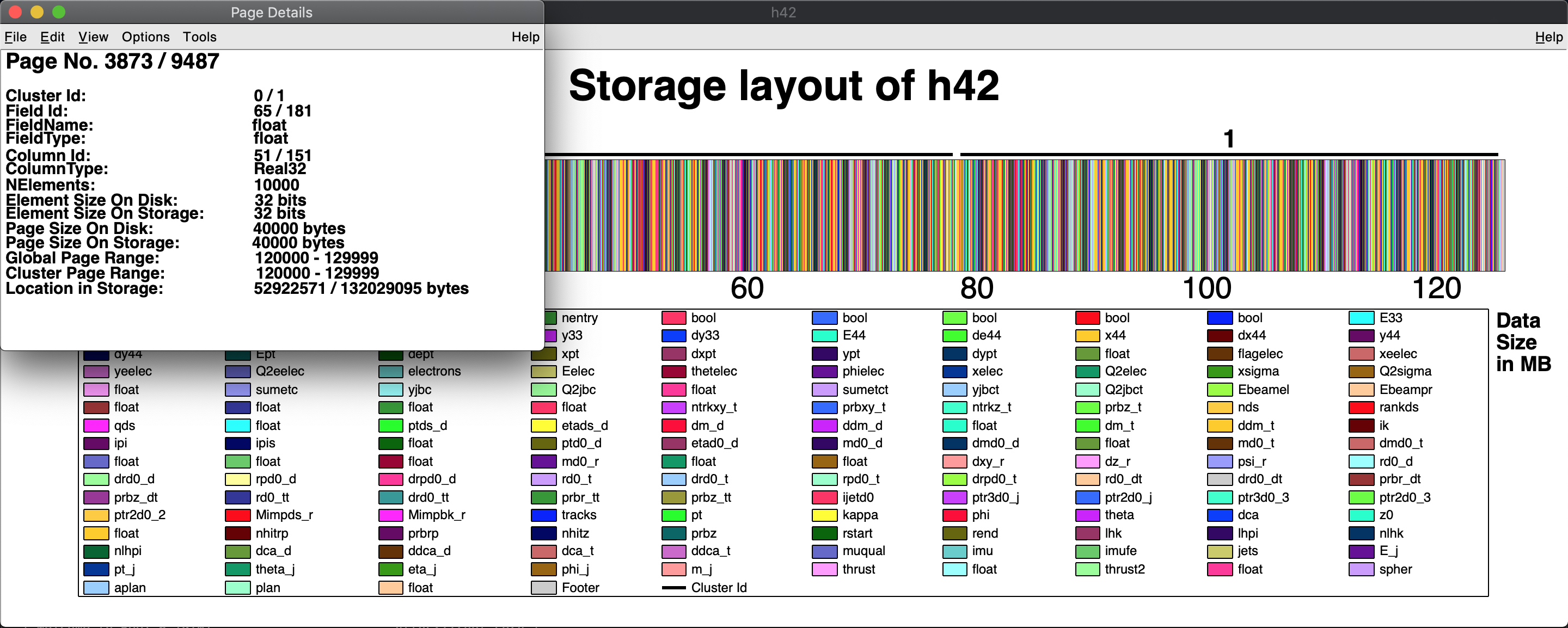Click the phielec legend color swatch
The width and height of the screenshot is (1568, 628).
[825, 371]
